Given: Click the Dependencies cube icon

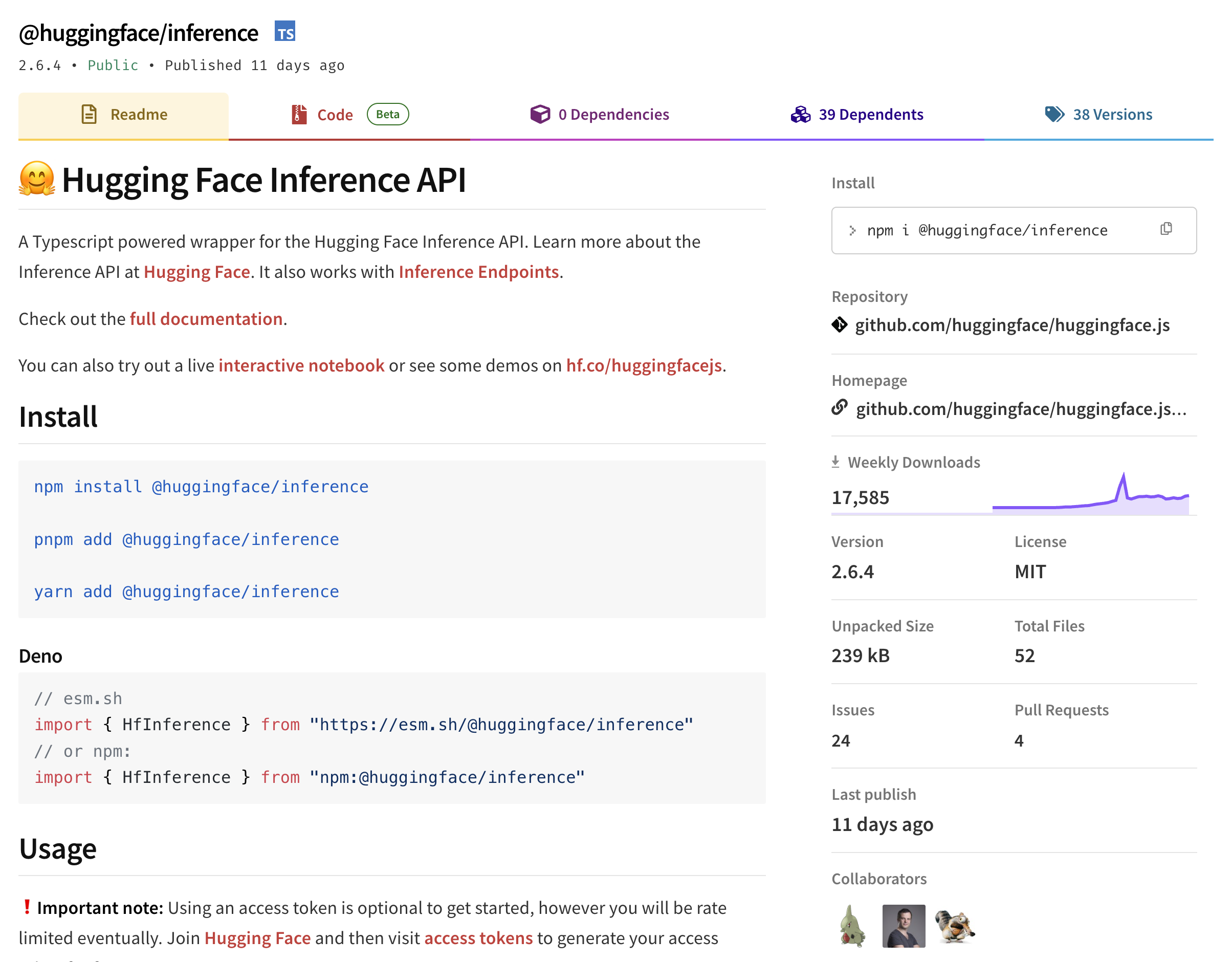Looking at the screenshot, I should click(x=540, y=115).
